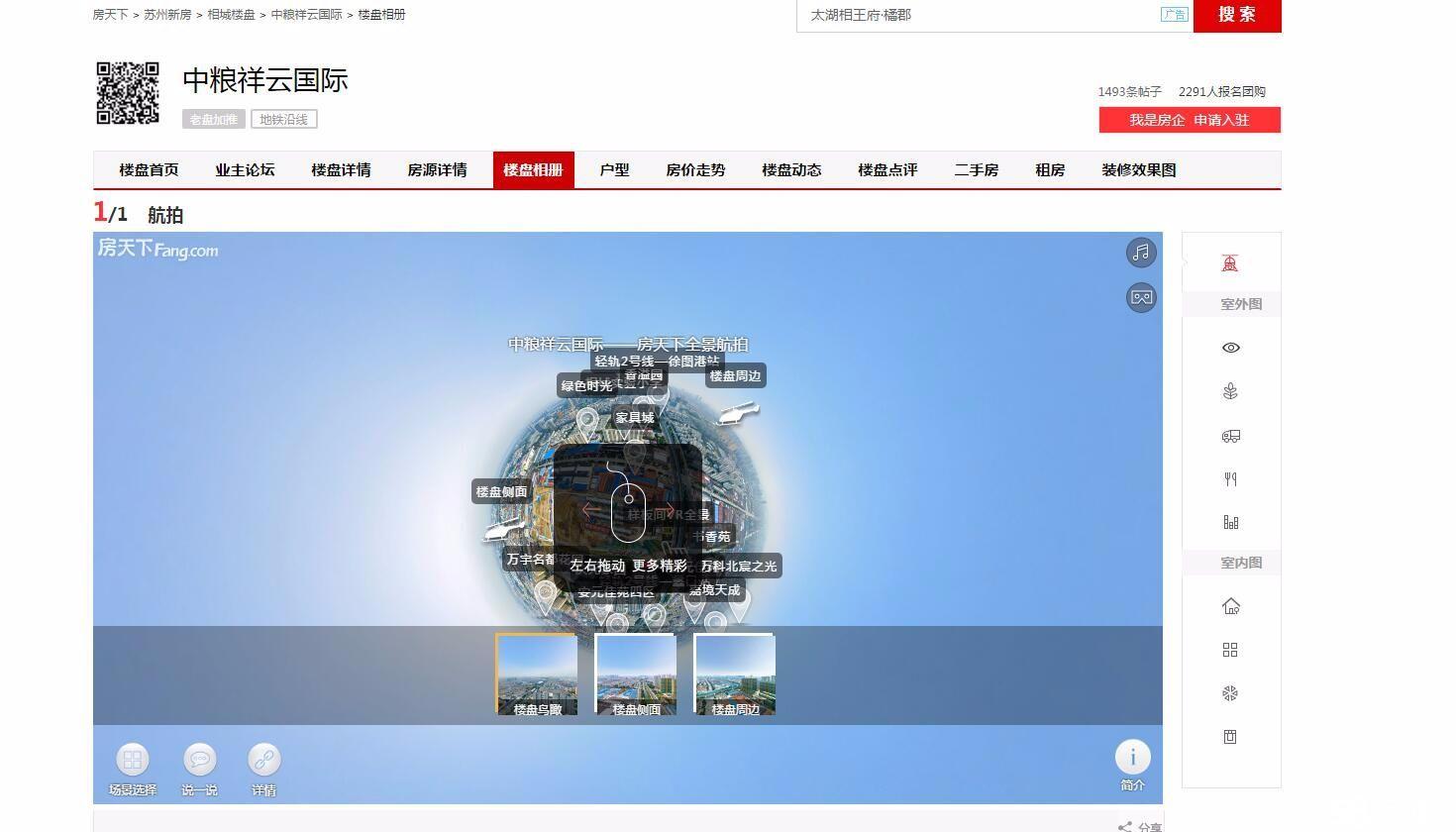This screenshot has height=832, width=1456.
Task: Toggle the background music icon
Action: pyautogui.click(x=1141, y=253)
